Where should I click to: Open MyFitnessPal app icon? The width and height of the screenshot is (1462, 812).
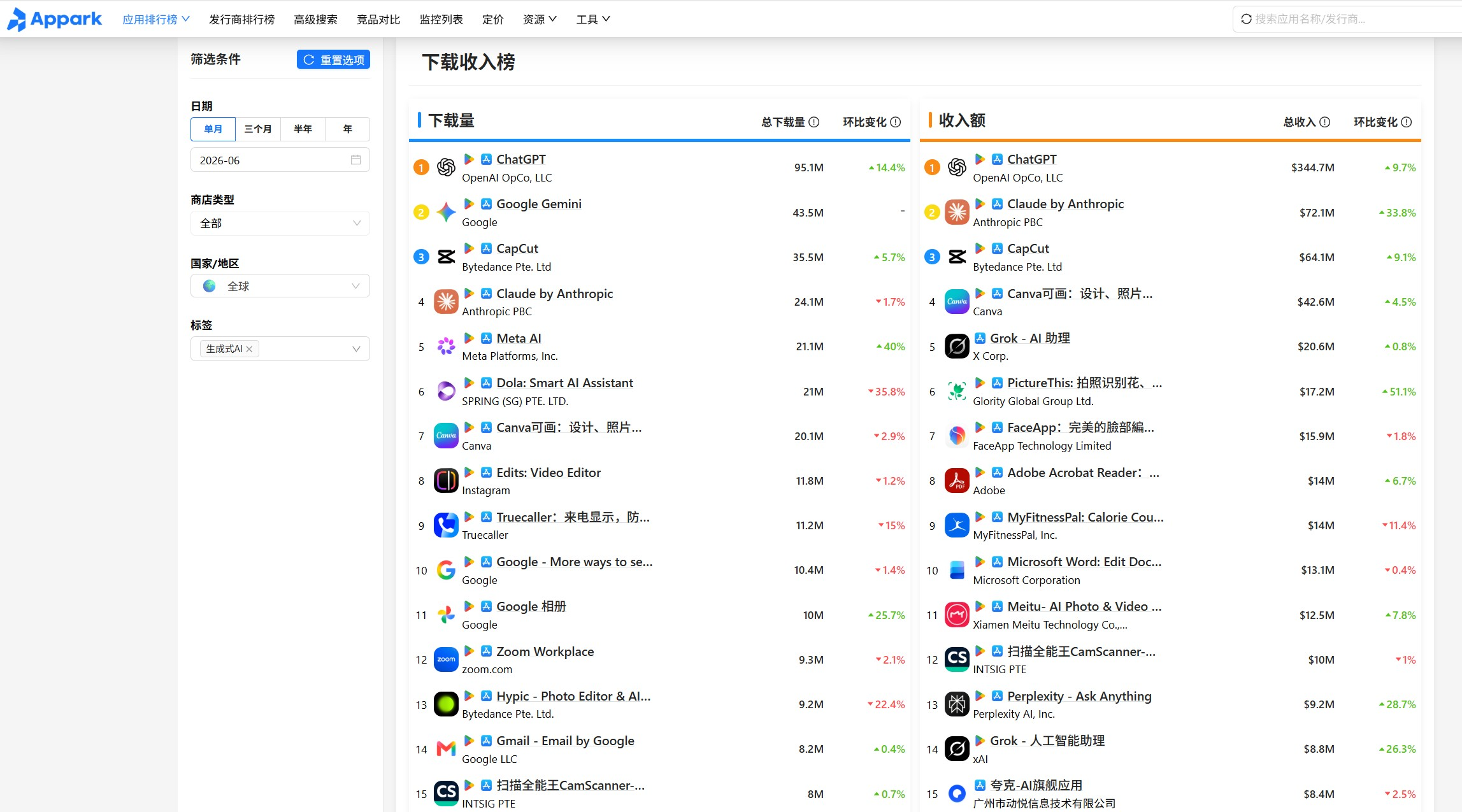click(x=957, y=525)
